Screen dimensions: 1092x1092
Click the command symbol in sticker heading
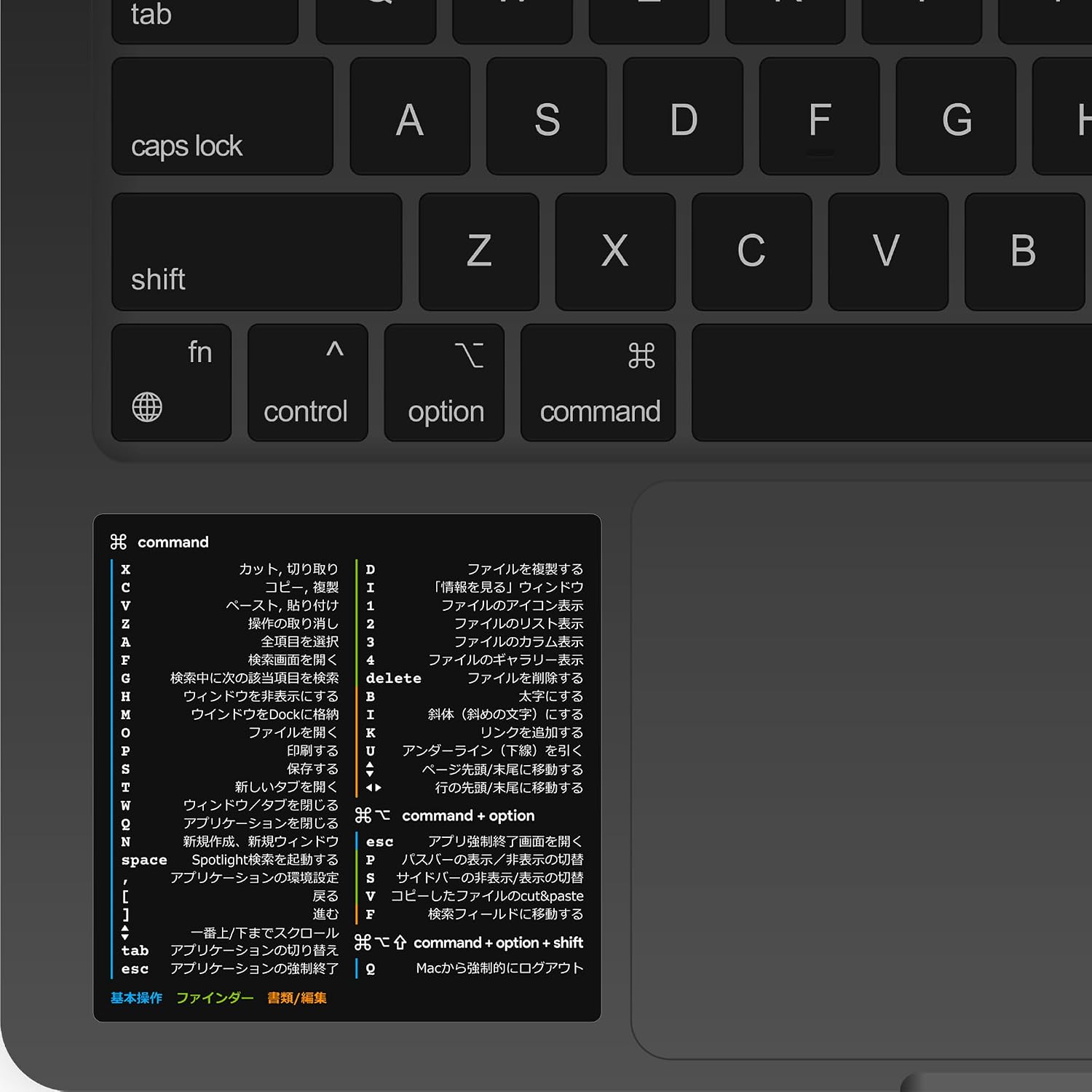pos(119,542)
